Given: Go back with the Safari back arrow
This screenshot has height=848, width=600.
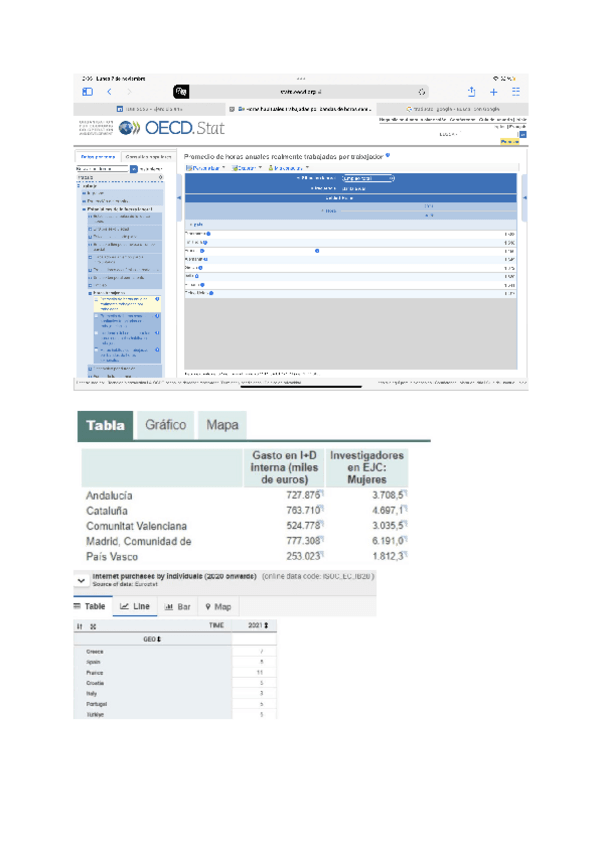Looking at the screenshot, I should coord(108,91).
